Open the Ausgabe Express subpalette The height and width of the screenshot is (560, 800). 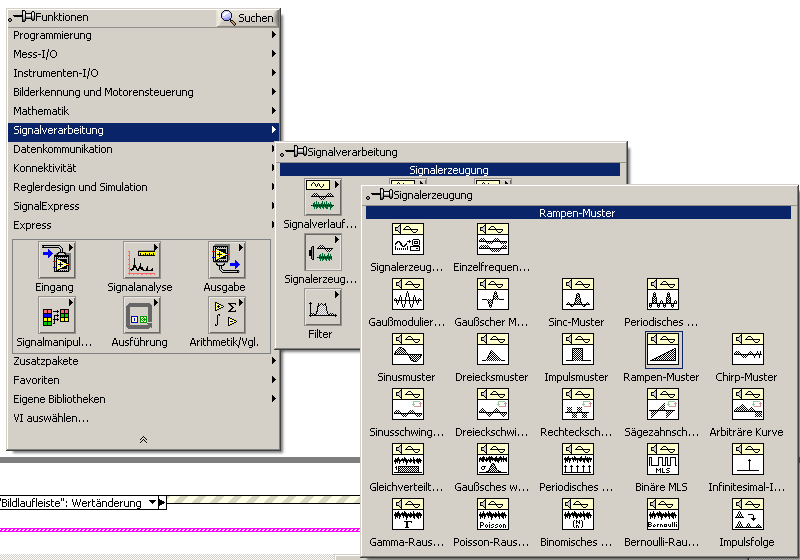227,260
